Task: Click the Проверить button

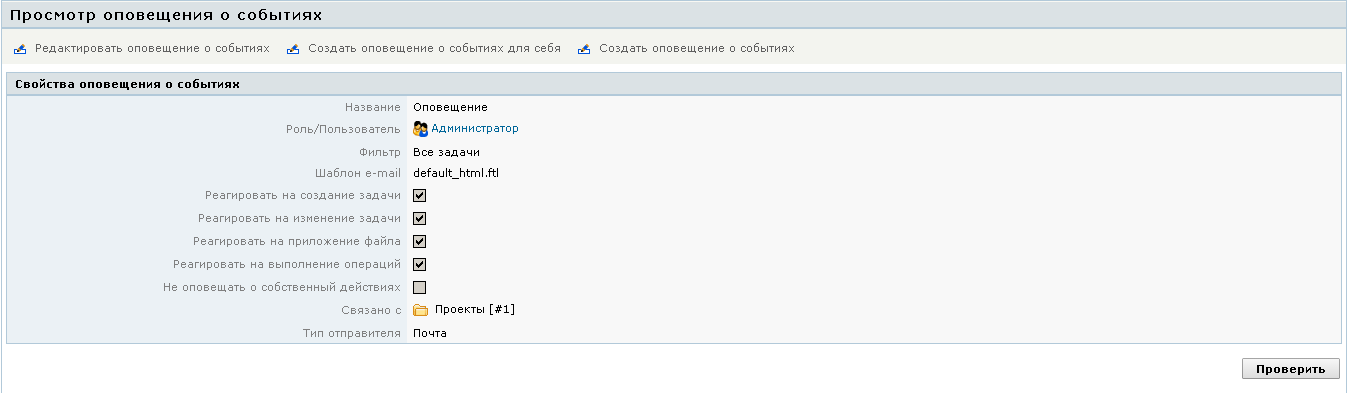Action: (x=1290, y=369)
